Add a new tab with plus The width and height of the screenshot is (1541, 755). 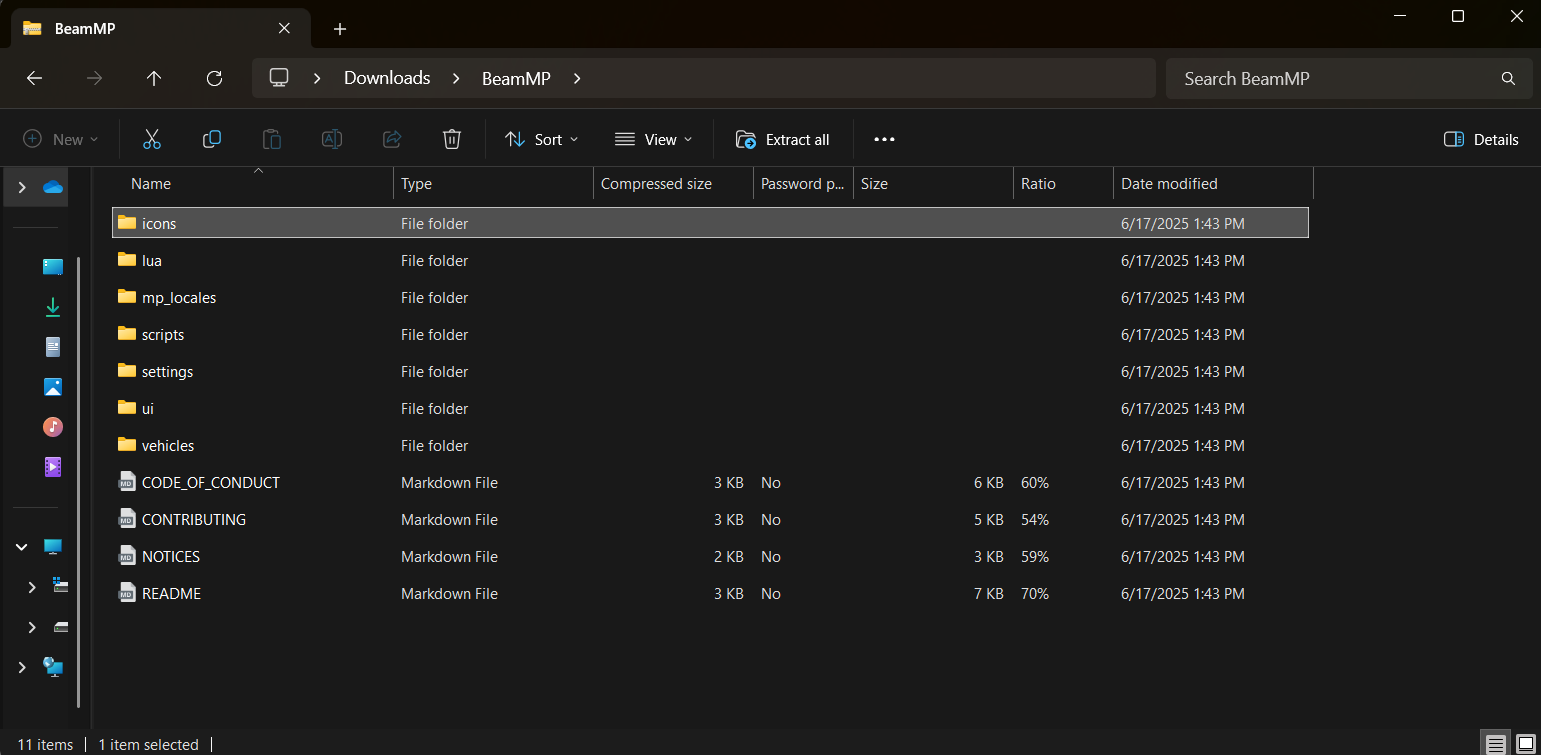(x=340, y=29)
